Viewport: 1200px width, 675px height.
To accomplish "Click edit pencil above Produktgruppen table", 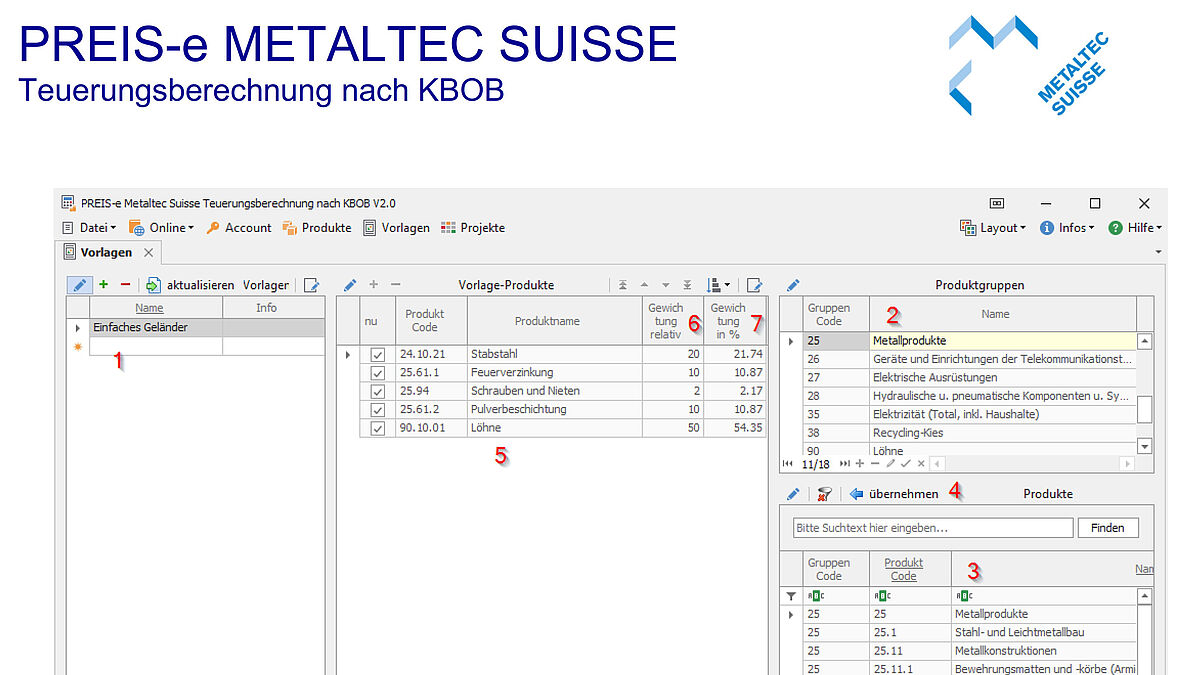I will [x=793, y=285].
